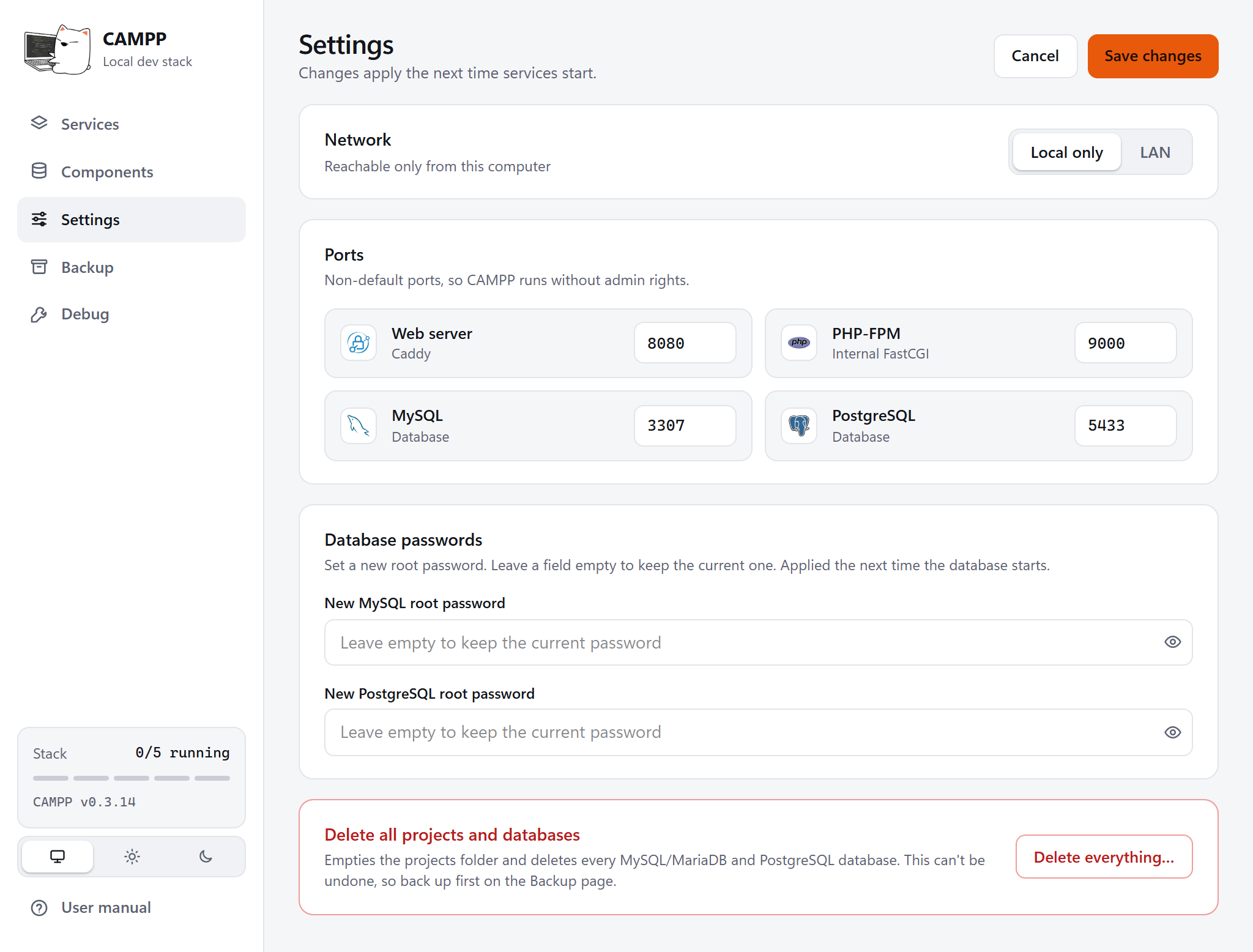Click the Services layers icon
Image resolution: width=1253 pixels, height=952 pixels.
point(39,123)
